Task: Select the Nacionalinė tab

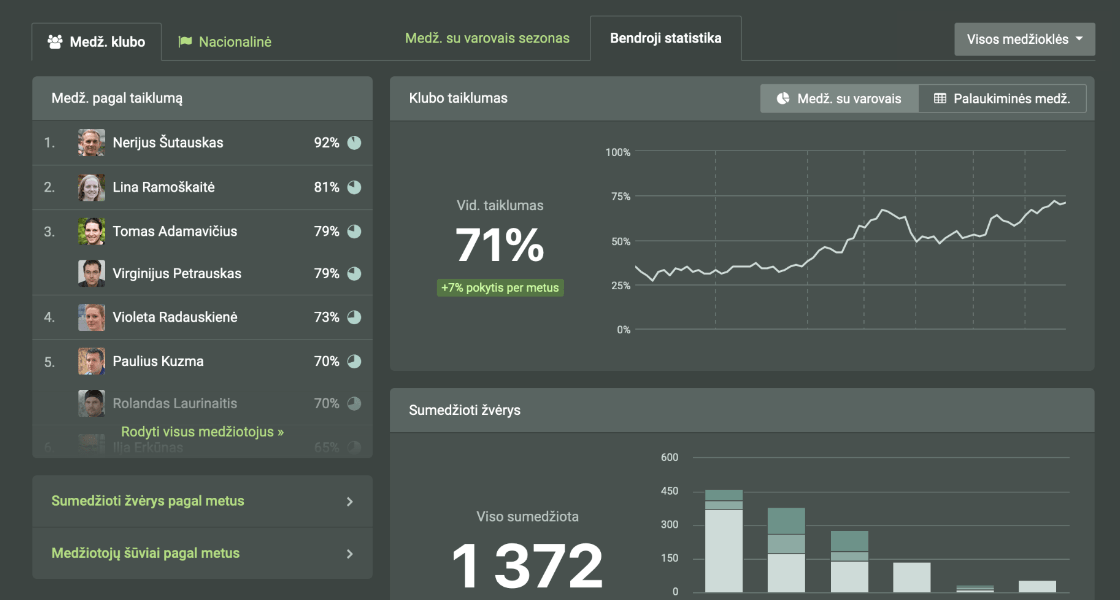Action: [x=225, y=42]
